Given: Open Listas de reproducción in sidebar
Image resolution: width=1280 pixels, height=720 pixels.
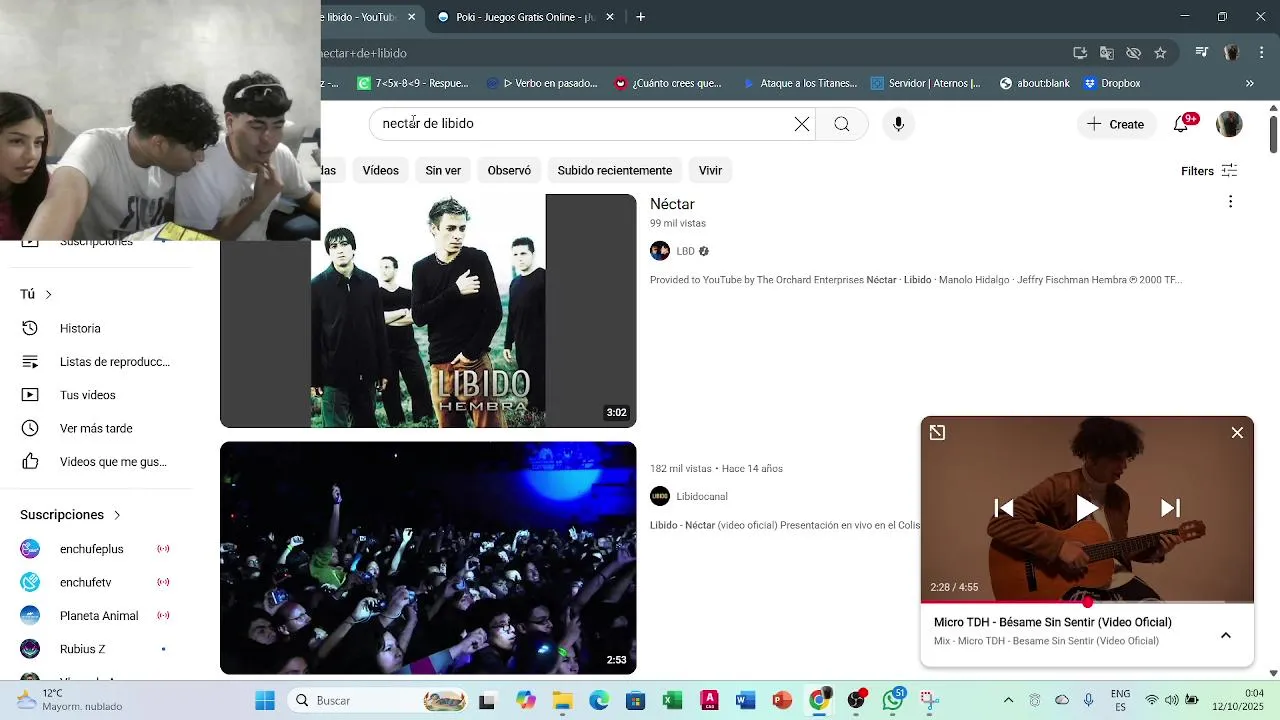Looking at the screenshot, I should 96,362.
